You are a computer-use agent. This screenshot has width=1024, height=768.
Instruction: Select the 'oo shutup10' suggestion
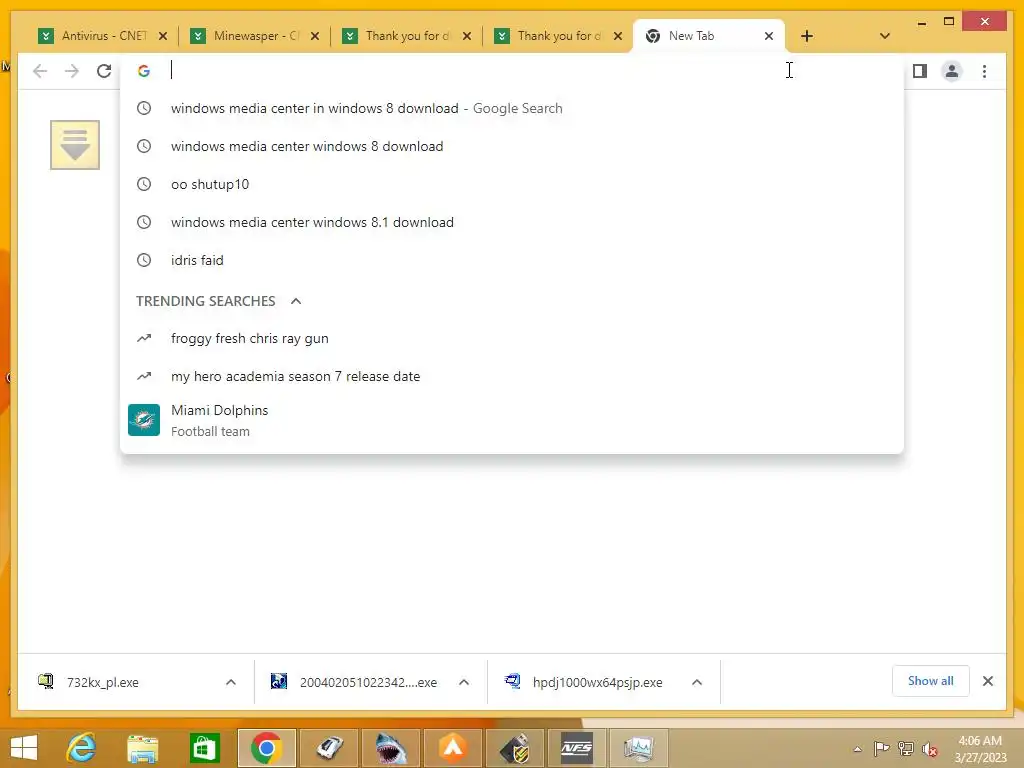(x=511, y=184)
